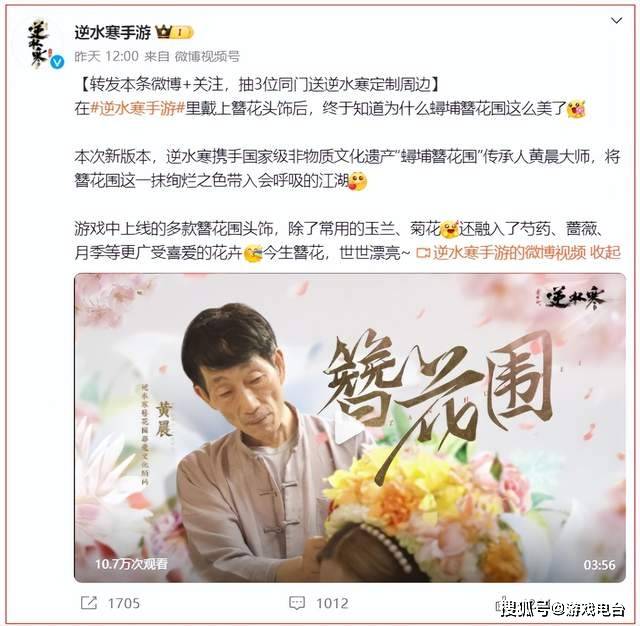Viewport: 640px width, 626px height.
Task: Click the 逆水寒手游 account name
Action: pyautogui.click(x=113, y=32)
